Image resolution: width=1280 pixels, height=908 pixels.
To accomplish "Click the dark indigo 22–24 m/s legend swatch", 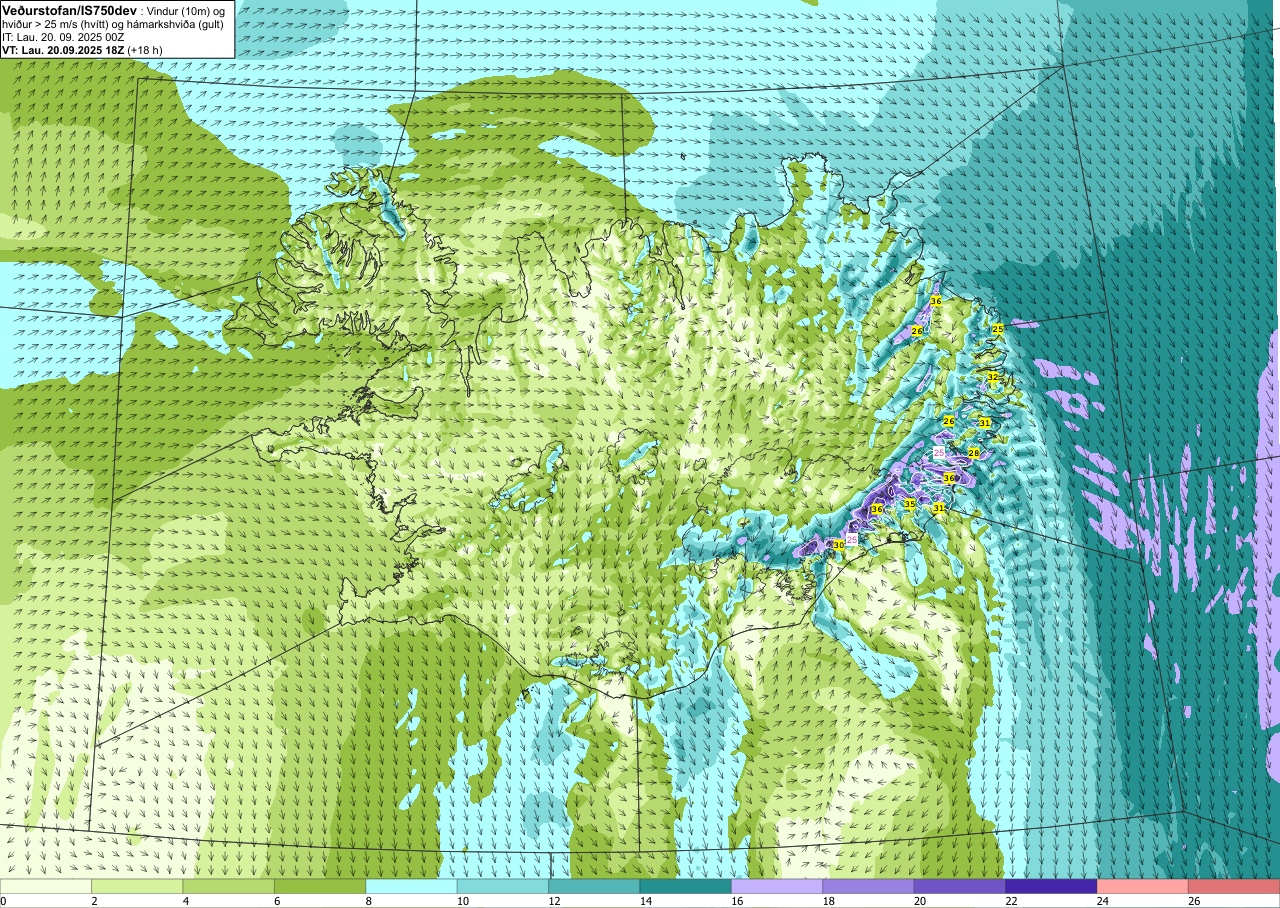I will 1051,886.
